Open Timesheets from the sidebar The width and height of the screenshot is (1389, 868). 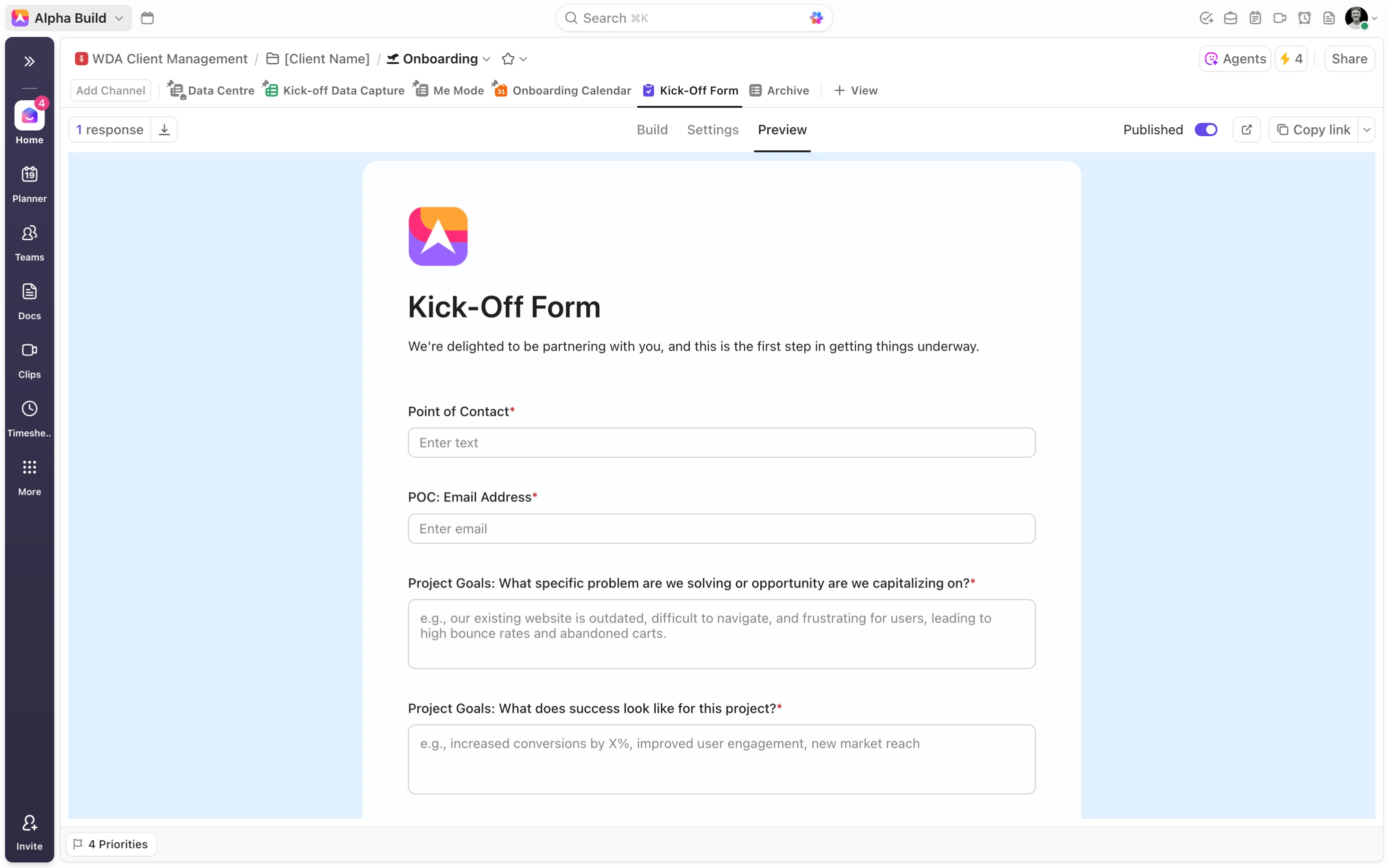click(29, 419)
